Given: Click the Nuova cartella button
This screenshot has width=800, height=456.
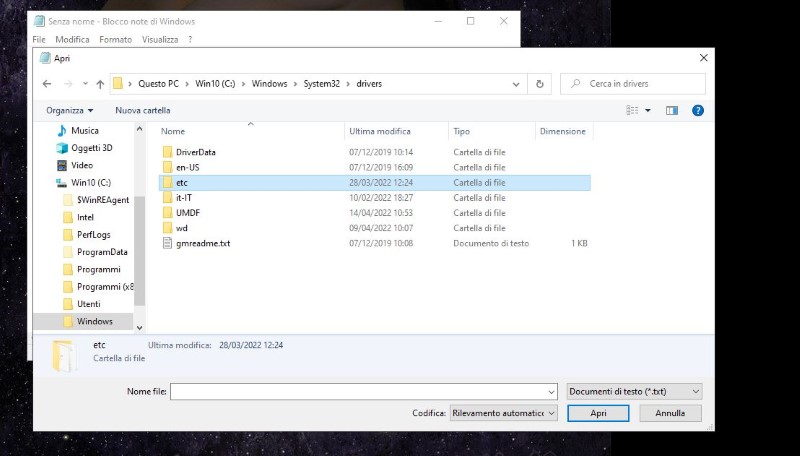Looking at the screenshot, I should (x=143, y=110).
